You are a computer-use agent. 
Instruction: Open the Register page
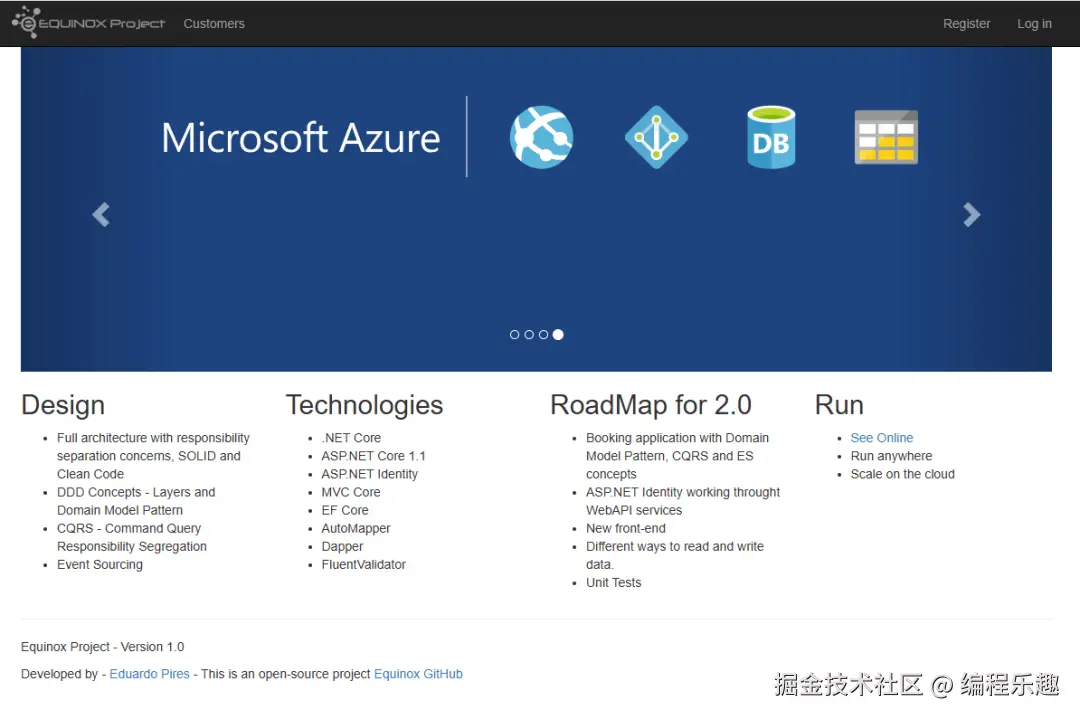pyautogui.click(x=966, y=23)
